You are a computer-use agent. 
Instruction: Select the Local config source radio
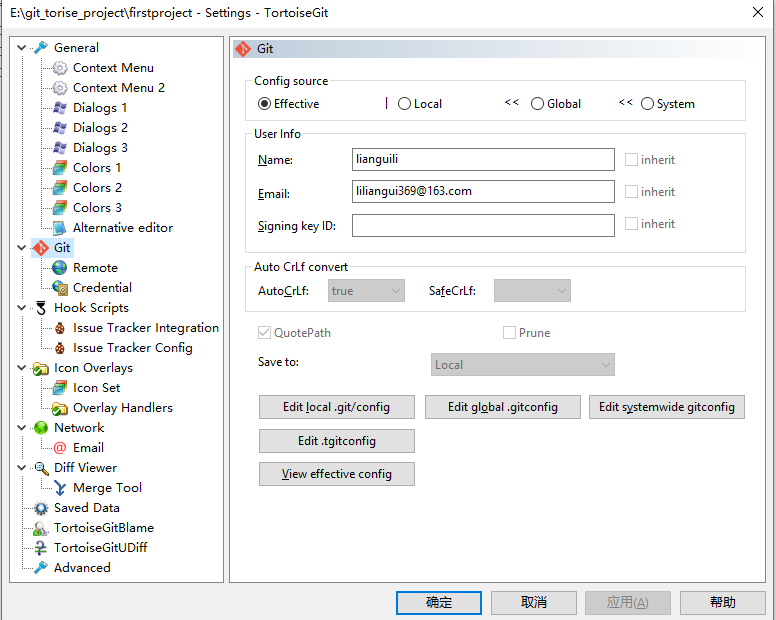click(x=404, y=104)
